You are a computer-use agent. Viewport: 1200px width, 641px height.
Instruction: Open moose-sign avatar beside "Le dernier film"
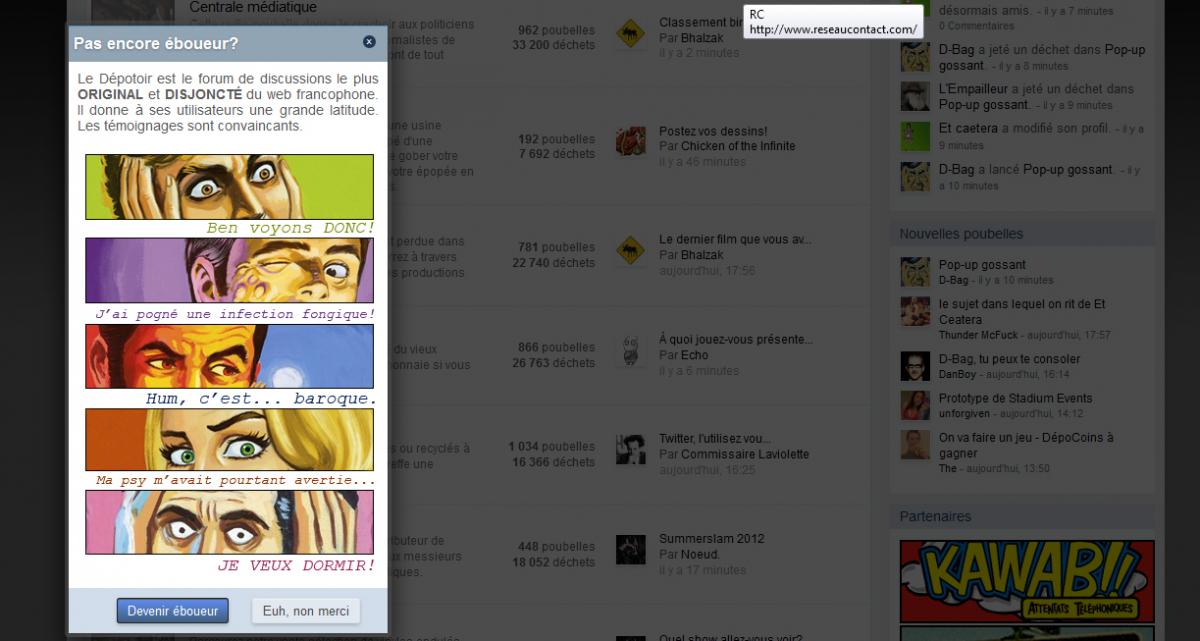(630, 250)
